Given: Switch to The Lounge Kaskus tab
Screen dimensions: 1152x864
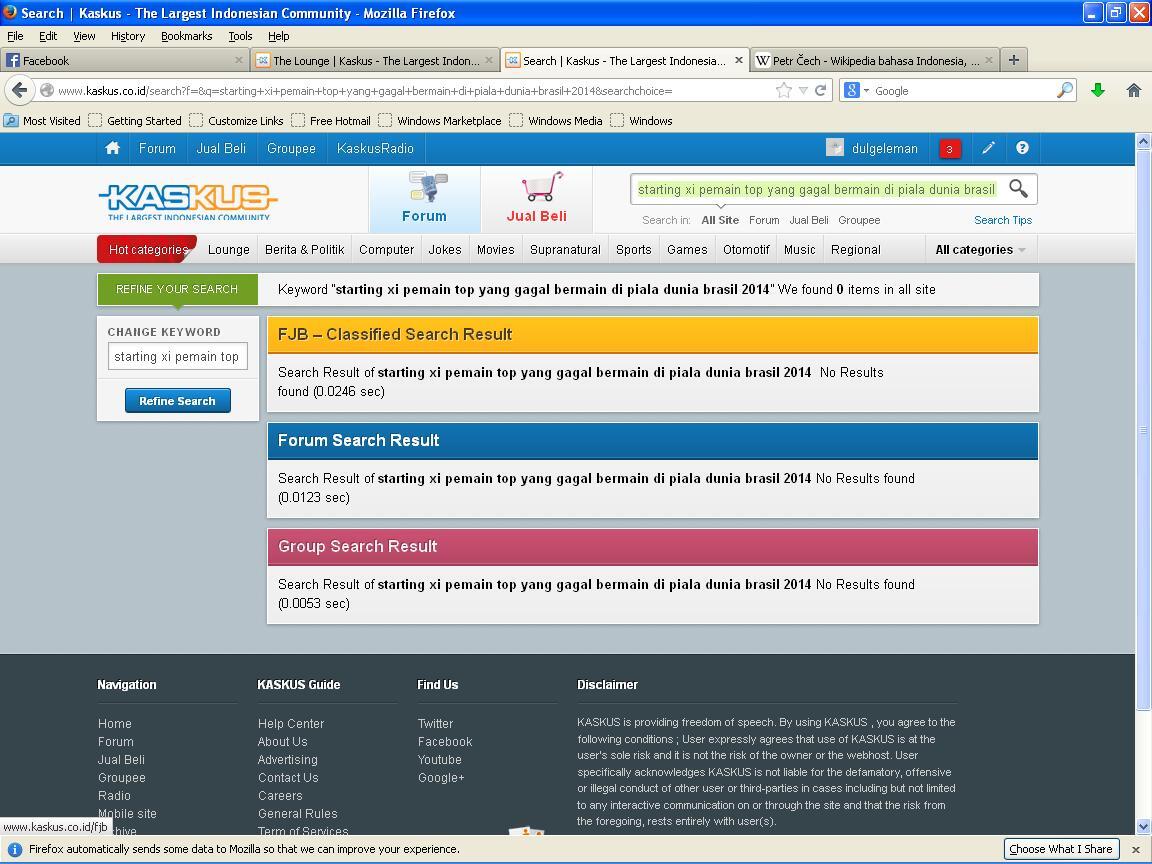Looking at the screenshot, I should (375, 60).
